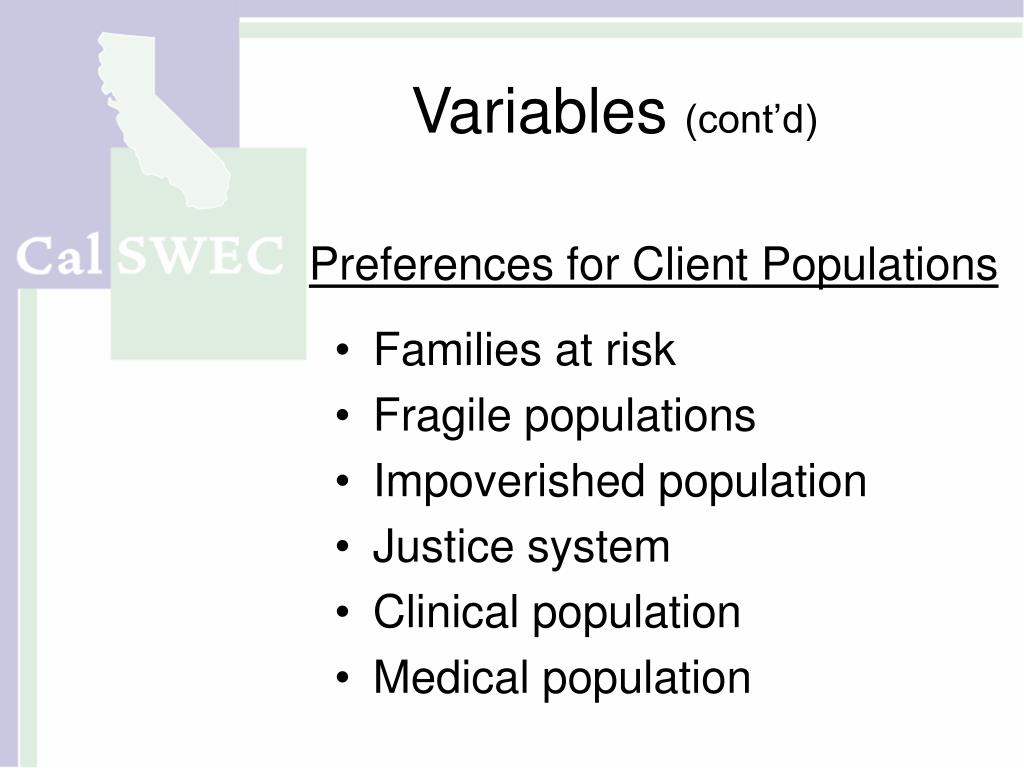This screenshot has height=768, width=1024.
Task: Click the word Cal in the logo
Action: [x=59, y=256]
